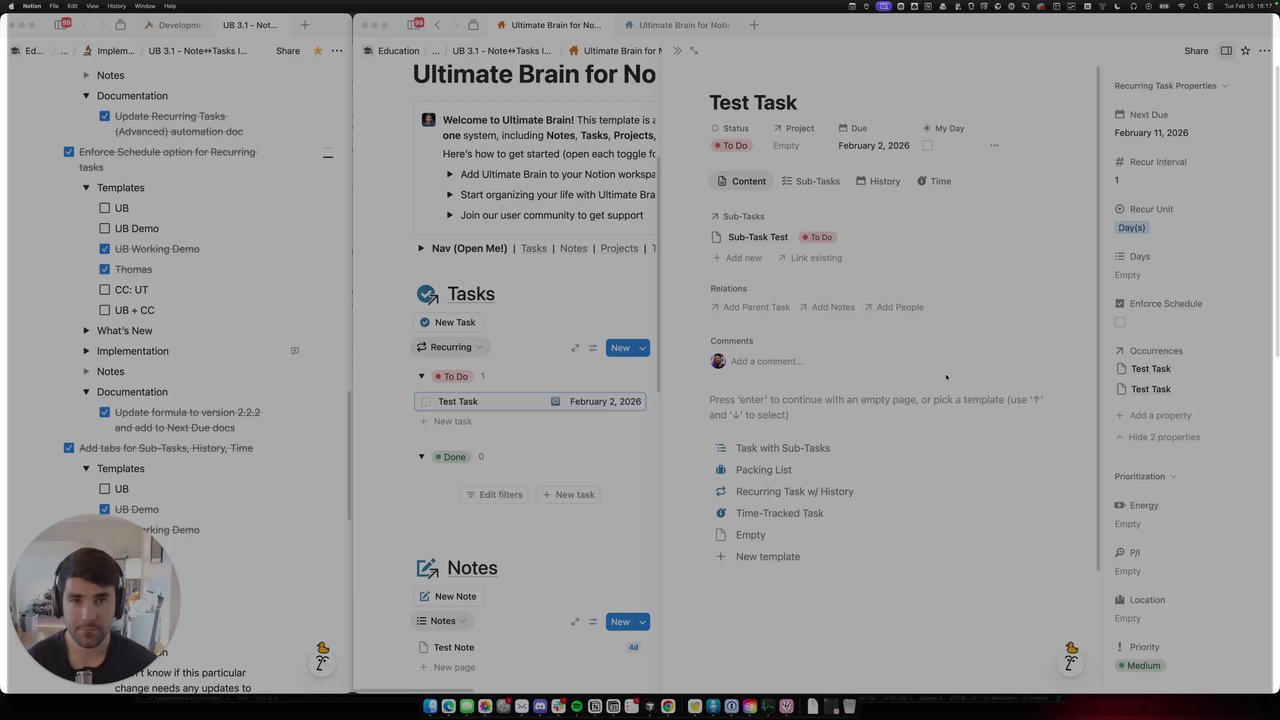Click the New Task button
Image resolution: width=1280 pixels, height=720 pixels.
pyautogui.click(x=446, y=322)
